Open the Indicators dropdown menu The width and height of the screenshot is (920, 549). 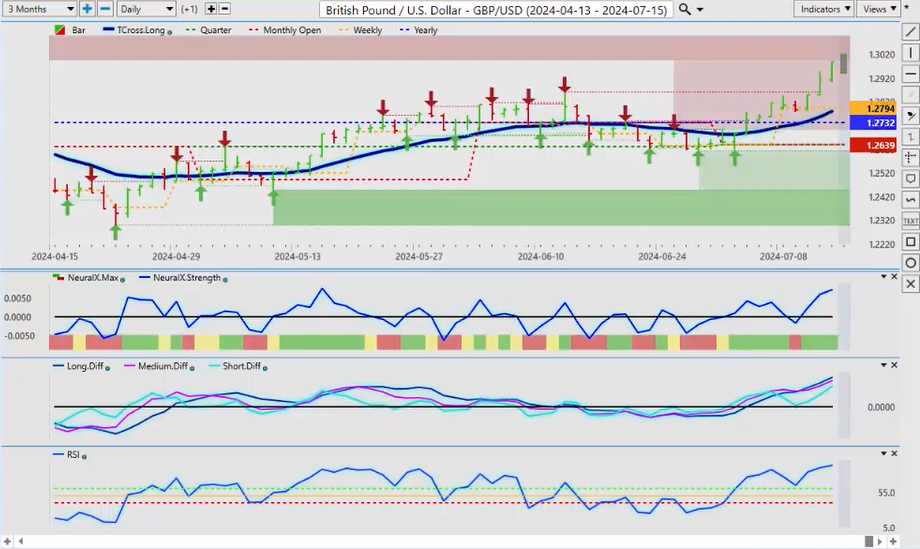(x=824, y=9)
